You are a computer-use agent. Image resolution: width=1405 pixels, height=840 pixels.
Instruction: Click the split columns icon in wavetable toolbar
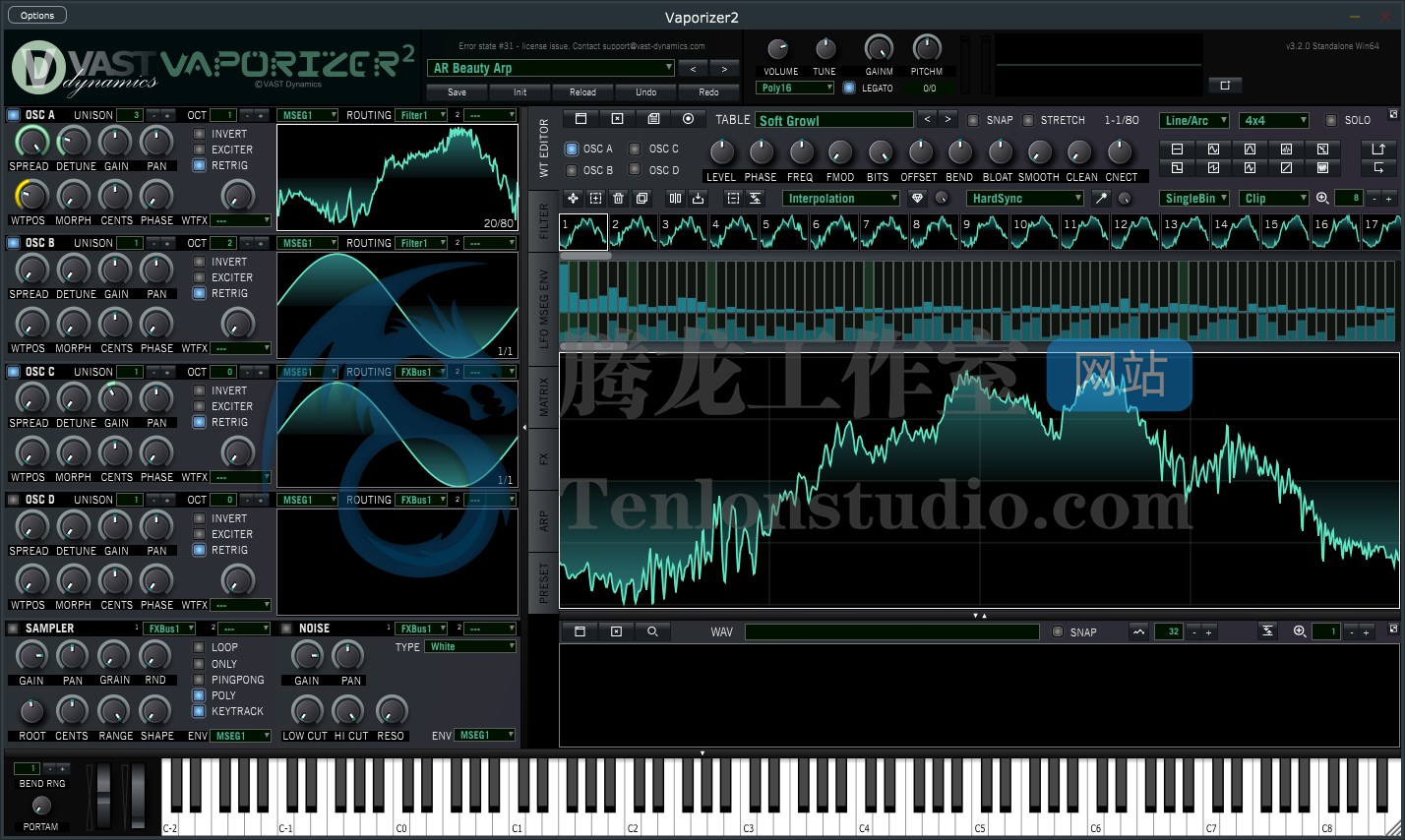(675, 198)
